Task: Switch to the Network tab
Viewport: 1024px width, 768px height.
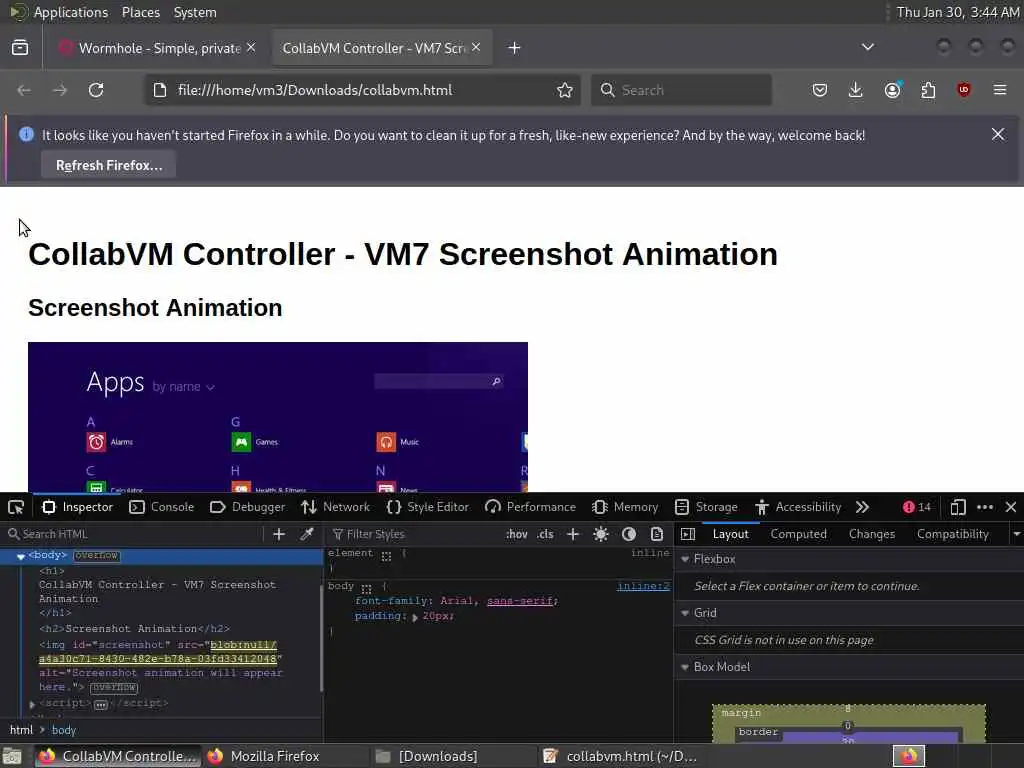Action: point(336,507)
